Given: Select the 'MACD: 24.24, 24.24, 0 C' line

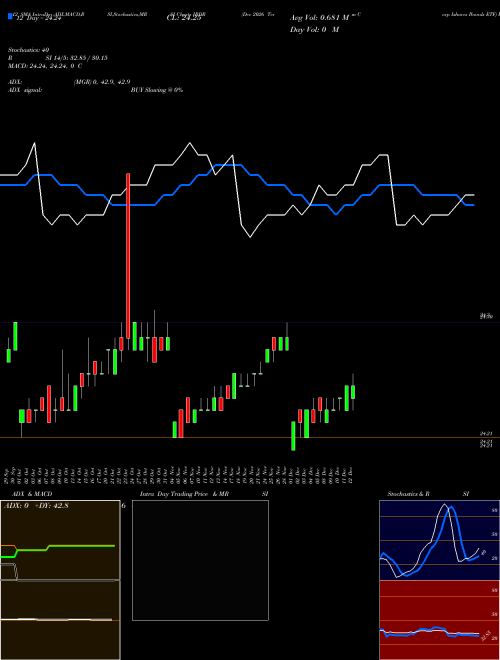Looking at the screenshot, I should pyautogui.click(x=45, y=66).
